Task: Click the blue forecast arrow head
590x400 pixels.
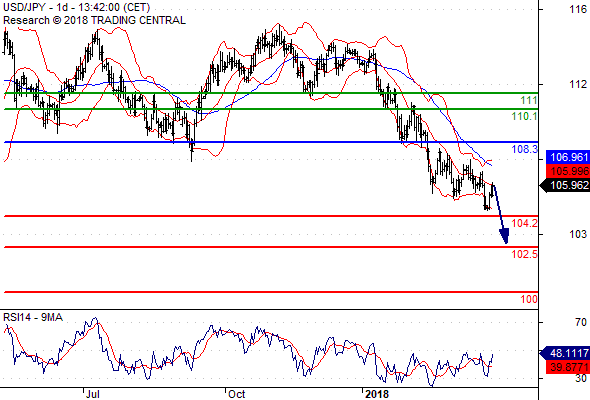Action: pos(504,236)
